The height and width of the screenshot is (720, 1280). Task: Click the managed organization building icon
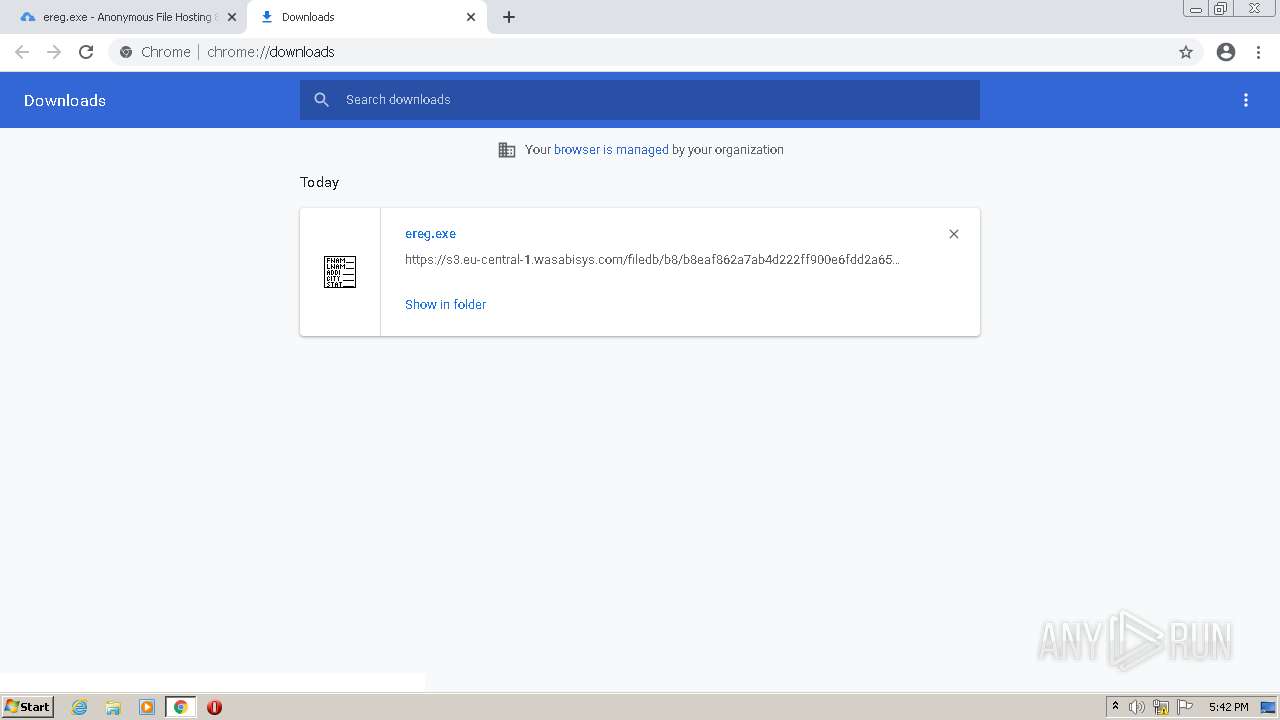coord(507,150)
